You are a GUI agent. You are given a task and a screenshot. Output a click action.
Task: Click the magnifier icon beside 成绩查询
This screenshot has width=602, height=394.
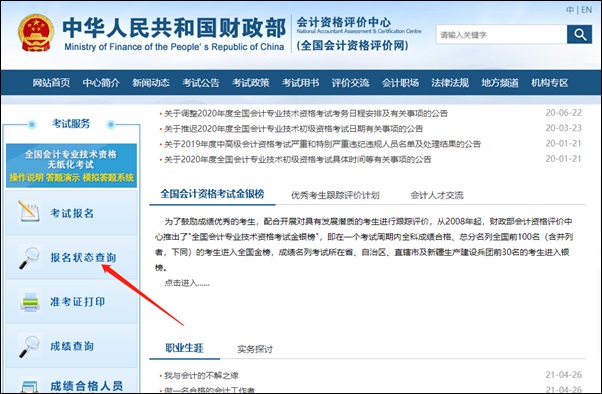(29, 346)
